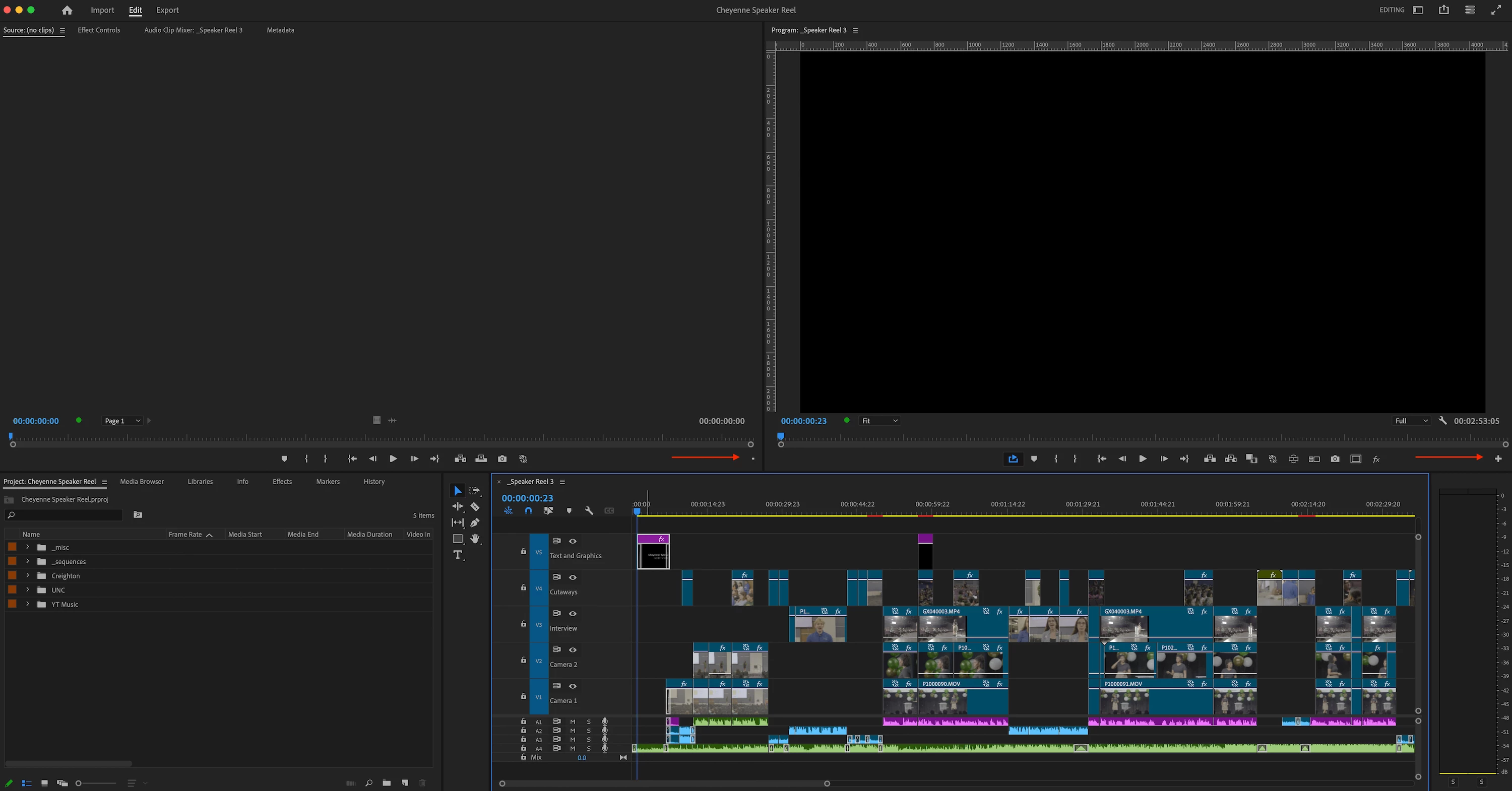Expand the UNC bin folder
The image size is (1512, 791).
coord(28,590)
